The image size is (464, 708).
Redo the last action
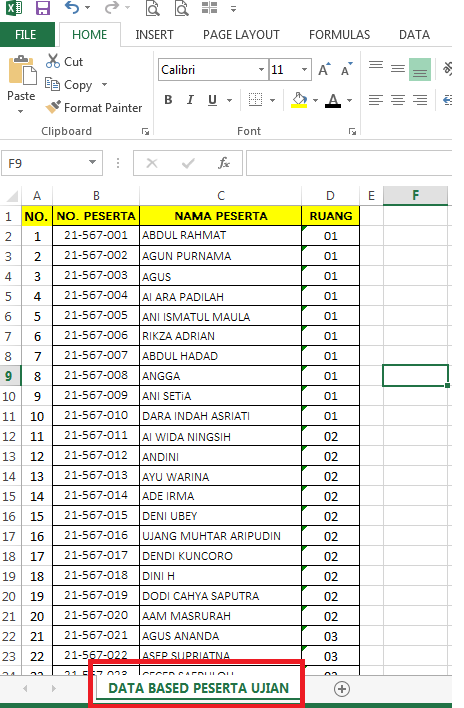click(111, 7)
